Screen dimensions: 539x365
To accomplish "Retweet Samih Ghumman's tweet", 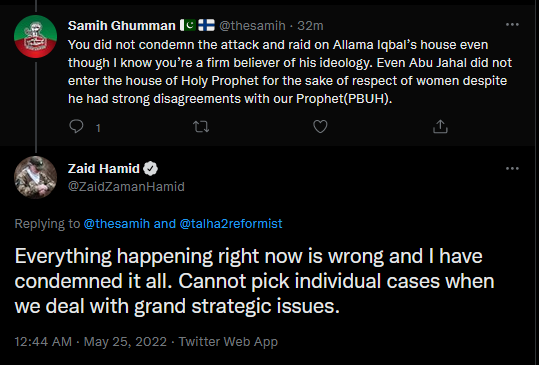I will [x=201, y=127].
